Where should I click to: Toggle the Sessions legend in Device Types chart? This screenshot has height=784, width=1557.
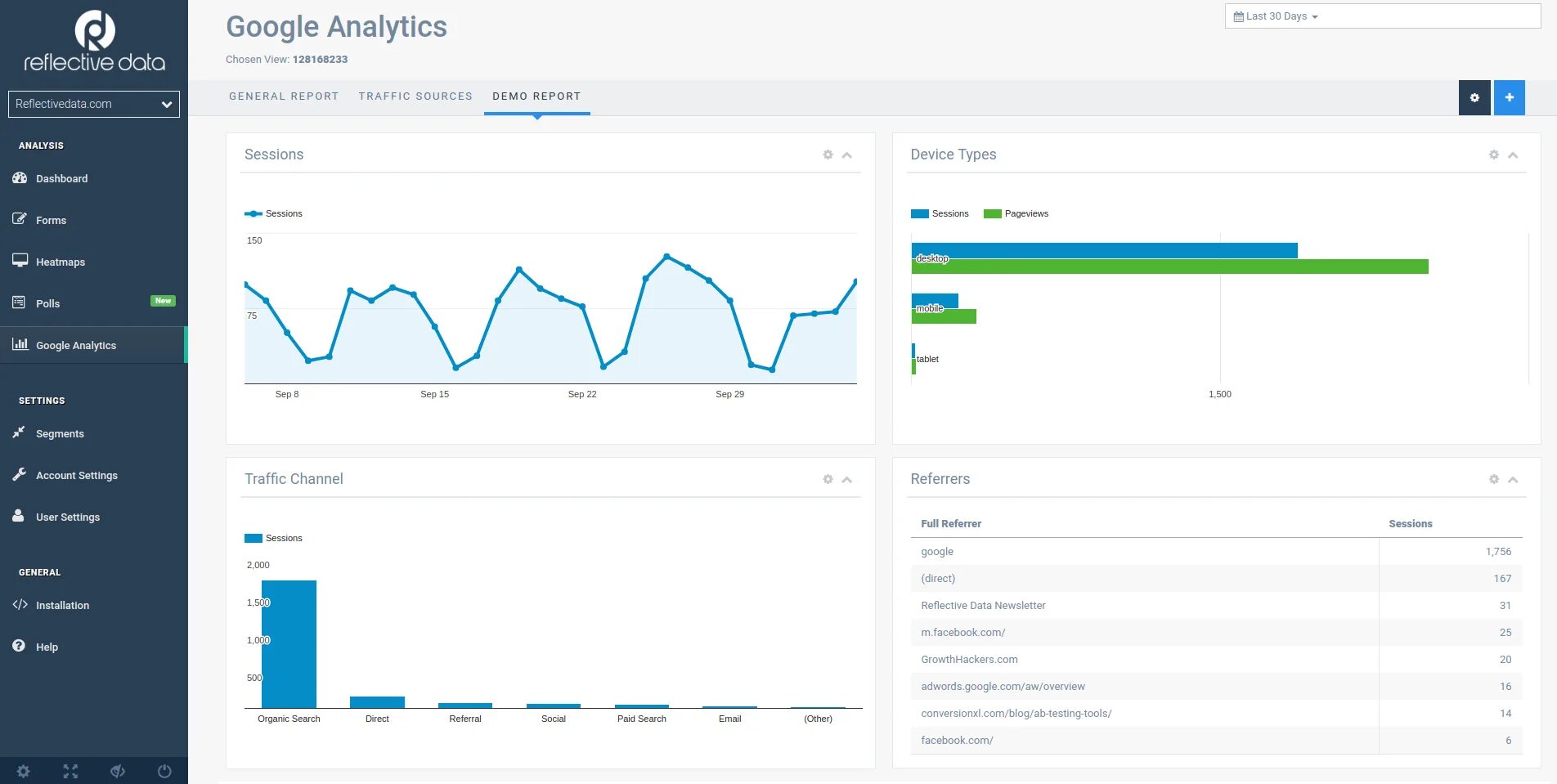(x=940, y=213)
